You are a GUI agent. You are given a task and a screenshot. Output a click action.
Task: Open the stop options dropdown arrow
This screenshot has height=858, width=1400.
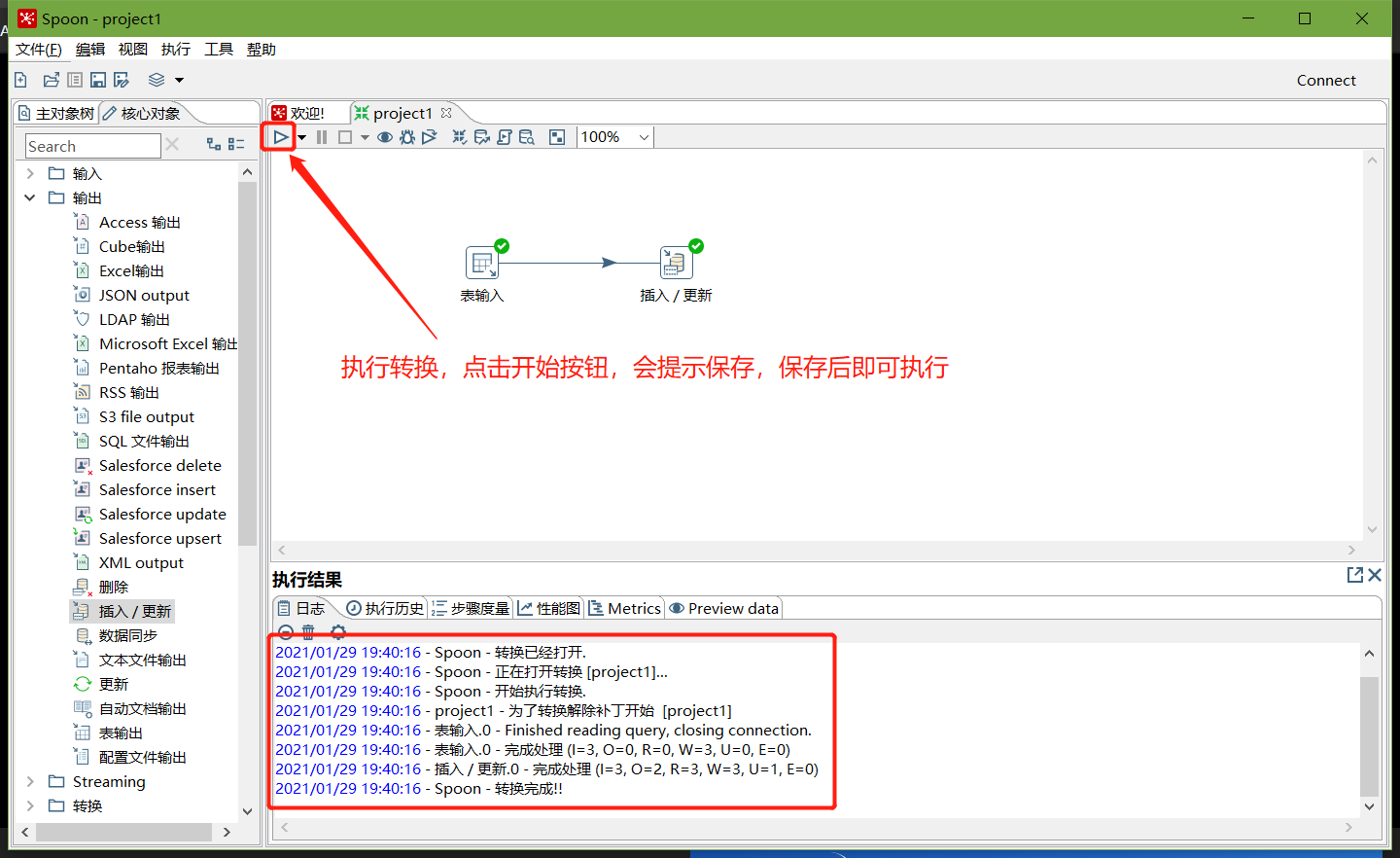[x=365, y=137]
